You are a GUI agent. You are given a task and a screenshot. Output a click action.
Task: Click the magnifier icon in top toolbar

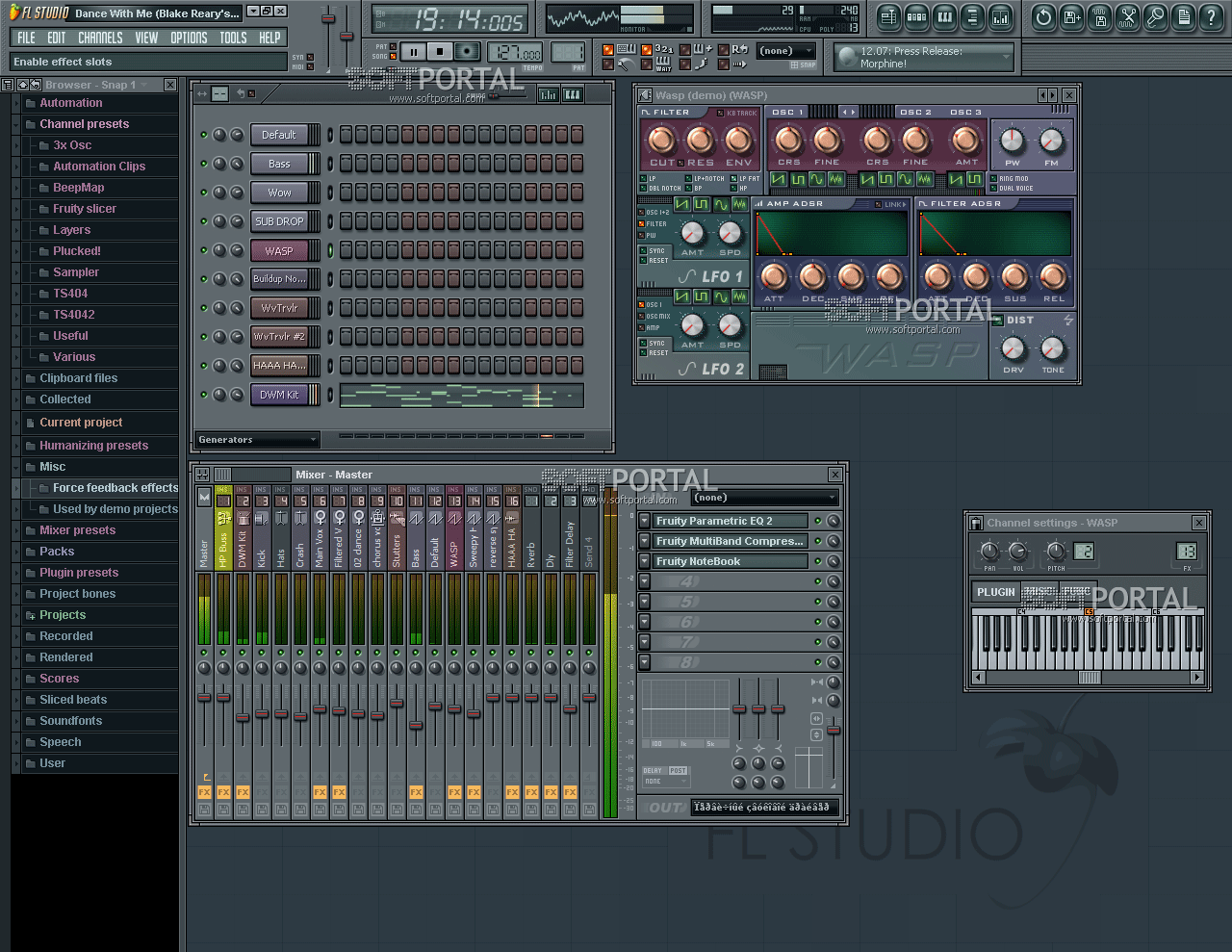tap(1155, 16)
